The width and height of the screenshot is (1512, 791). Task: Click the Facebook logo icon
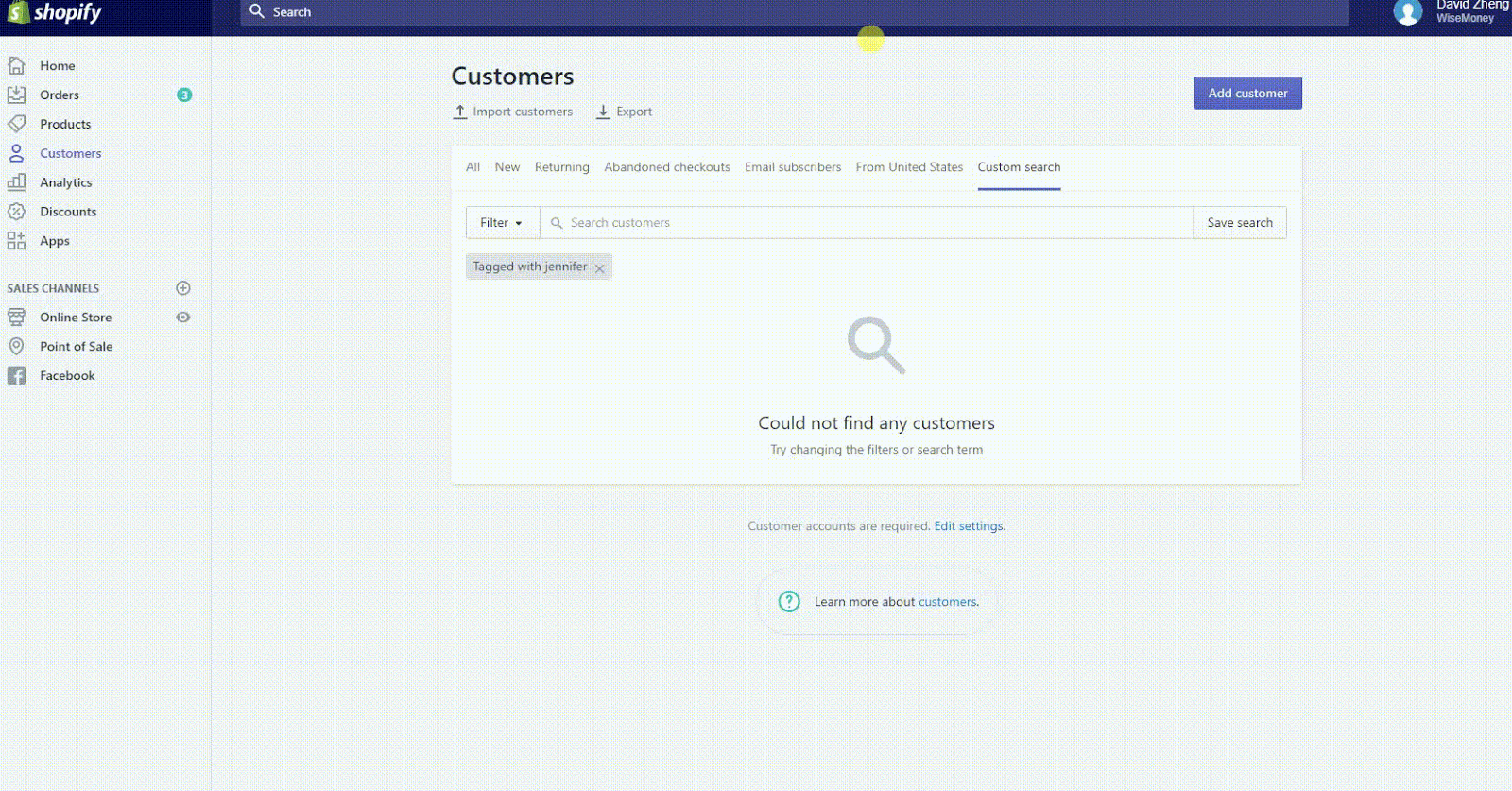coord(16,376)
